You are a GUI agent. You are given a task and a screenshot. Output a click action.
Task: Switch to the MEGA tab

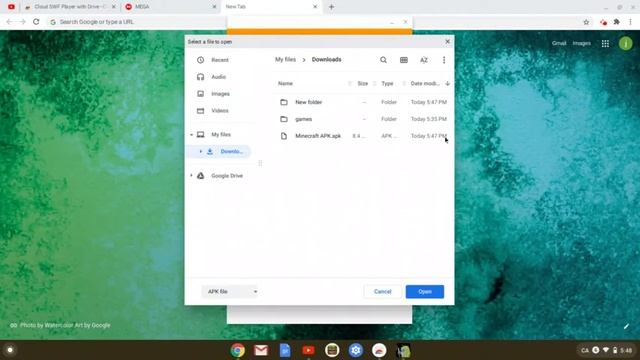[170, 7]
